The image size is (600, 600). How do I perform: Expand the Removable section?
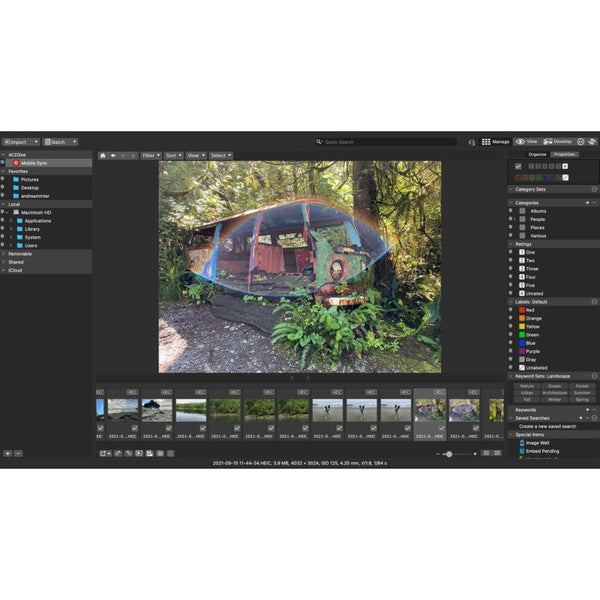click(3, 254)
